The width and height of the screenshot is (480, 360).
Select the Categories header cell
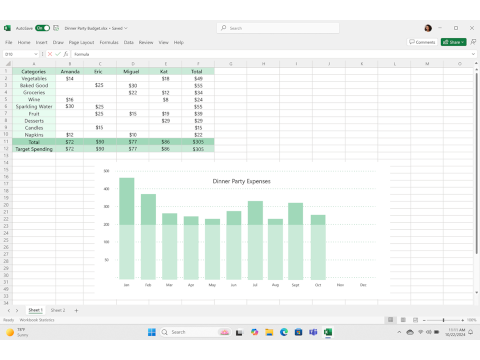click(34, 72)
